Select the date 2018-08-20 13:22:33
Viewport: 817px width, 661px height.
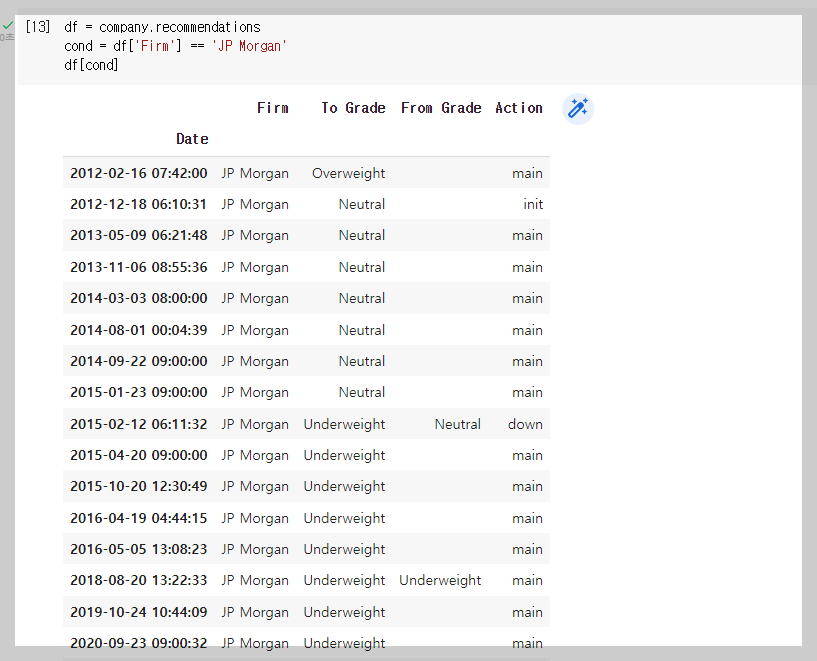coord(139,580)
